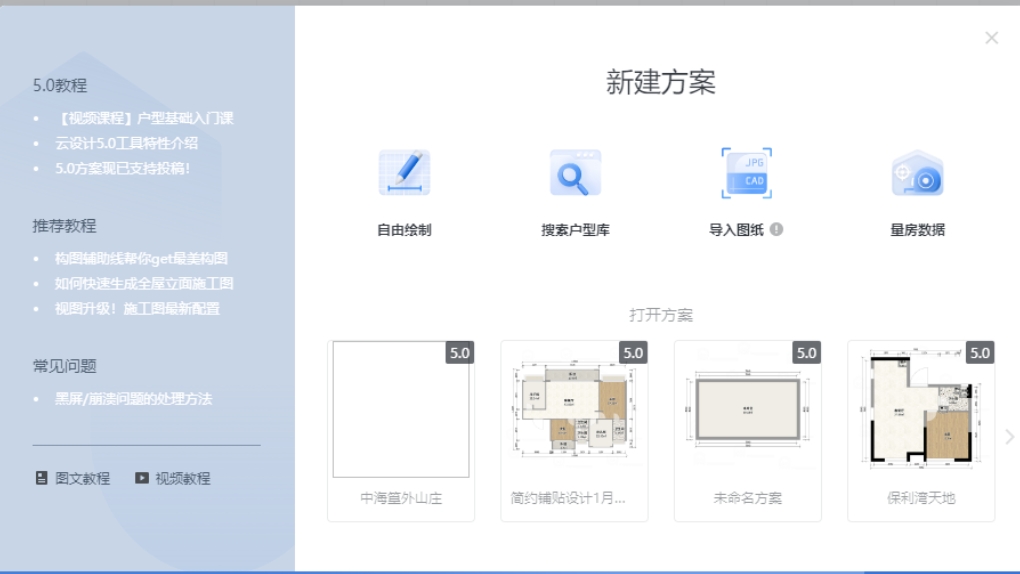
Task: Show next plans with right arrow
Action: (x=1010, y=437)
